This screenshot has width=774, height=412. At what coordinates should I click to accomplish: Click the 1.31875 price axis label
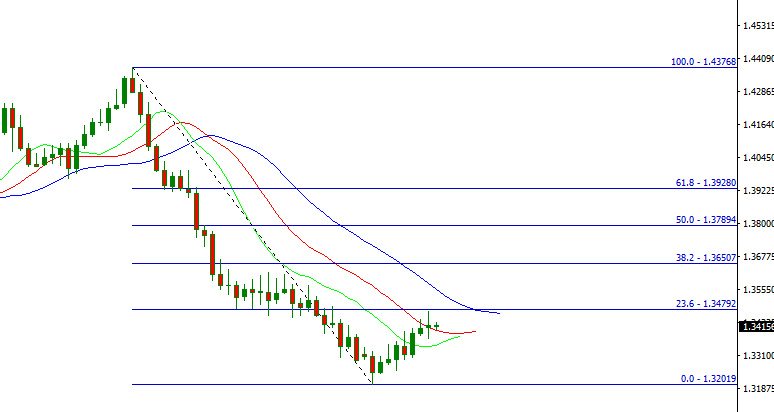[x=755, y=389]
